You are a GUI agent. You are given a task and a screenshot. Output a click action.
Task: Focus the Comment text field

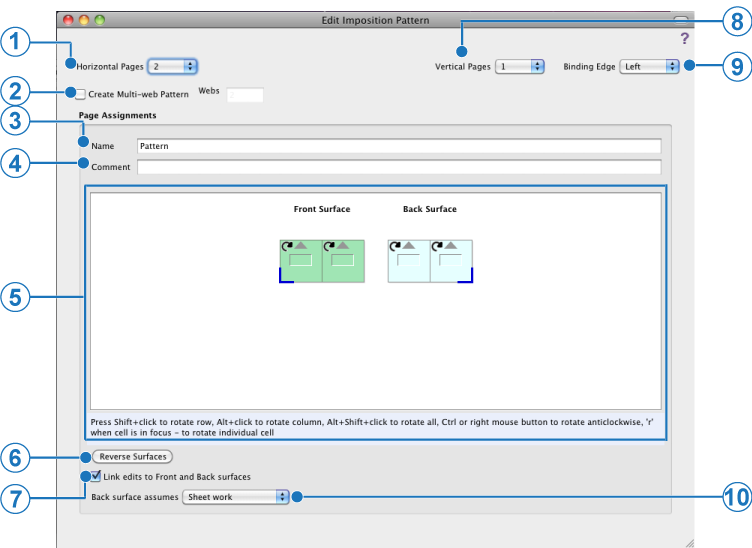point(398,167)
